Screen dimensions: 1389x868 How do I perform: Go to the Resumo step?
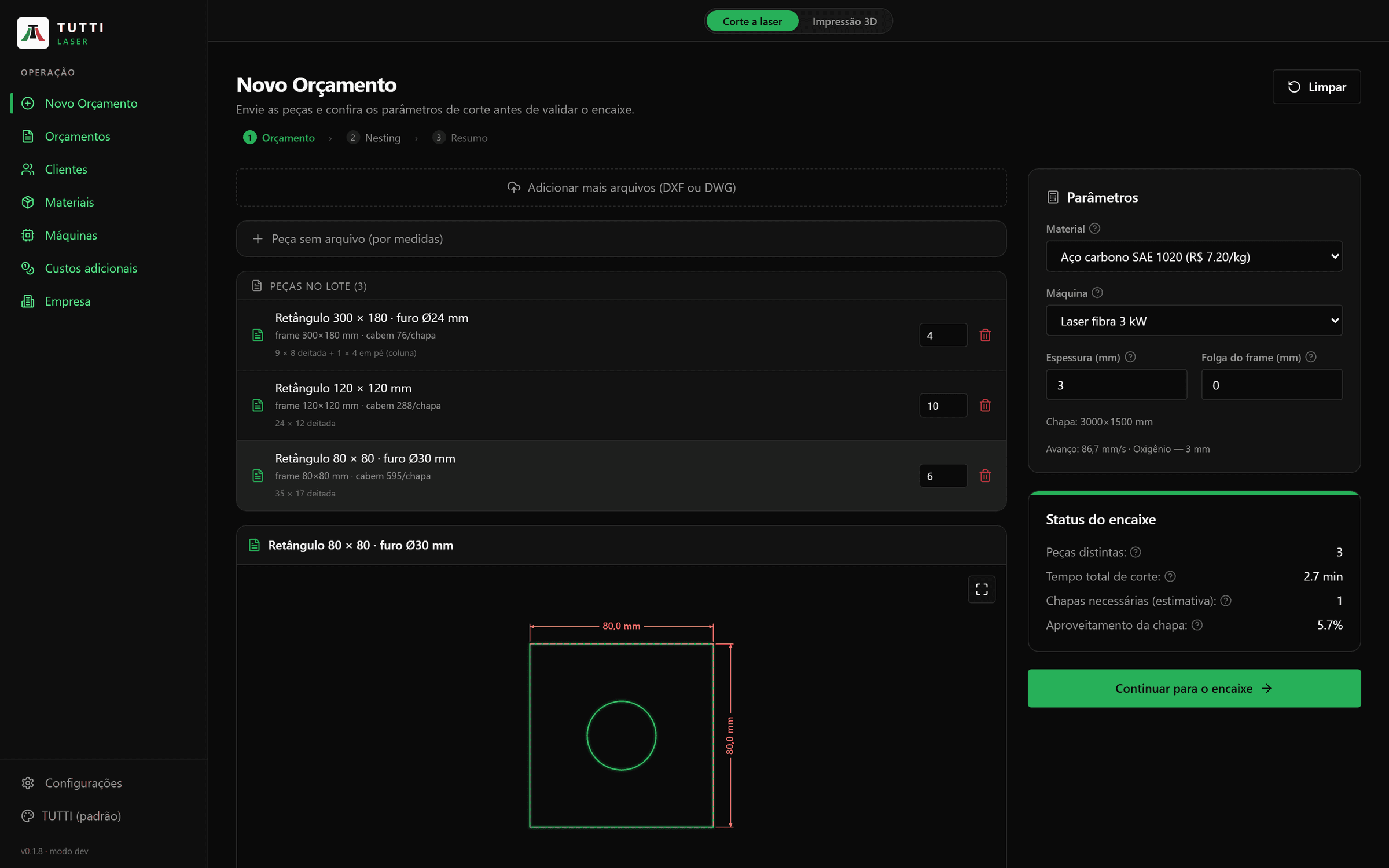point(460,138)
